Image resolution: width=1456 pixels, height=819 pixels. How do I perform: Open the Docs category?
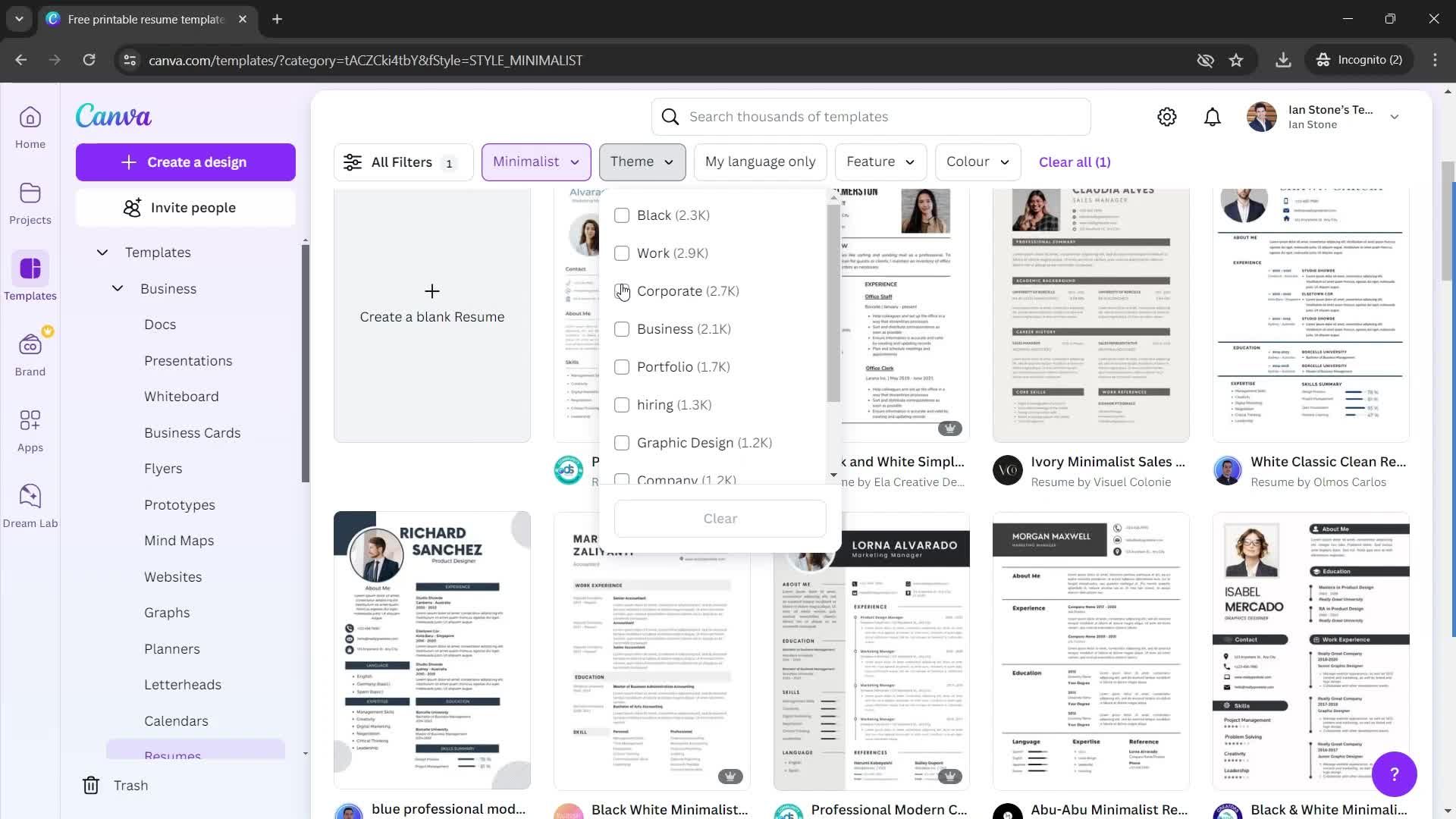point(160,325)
